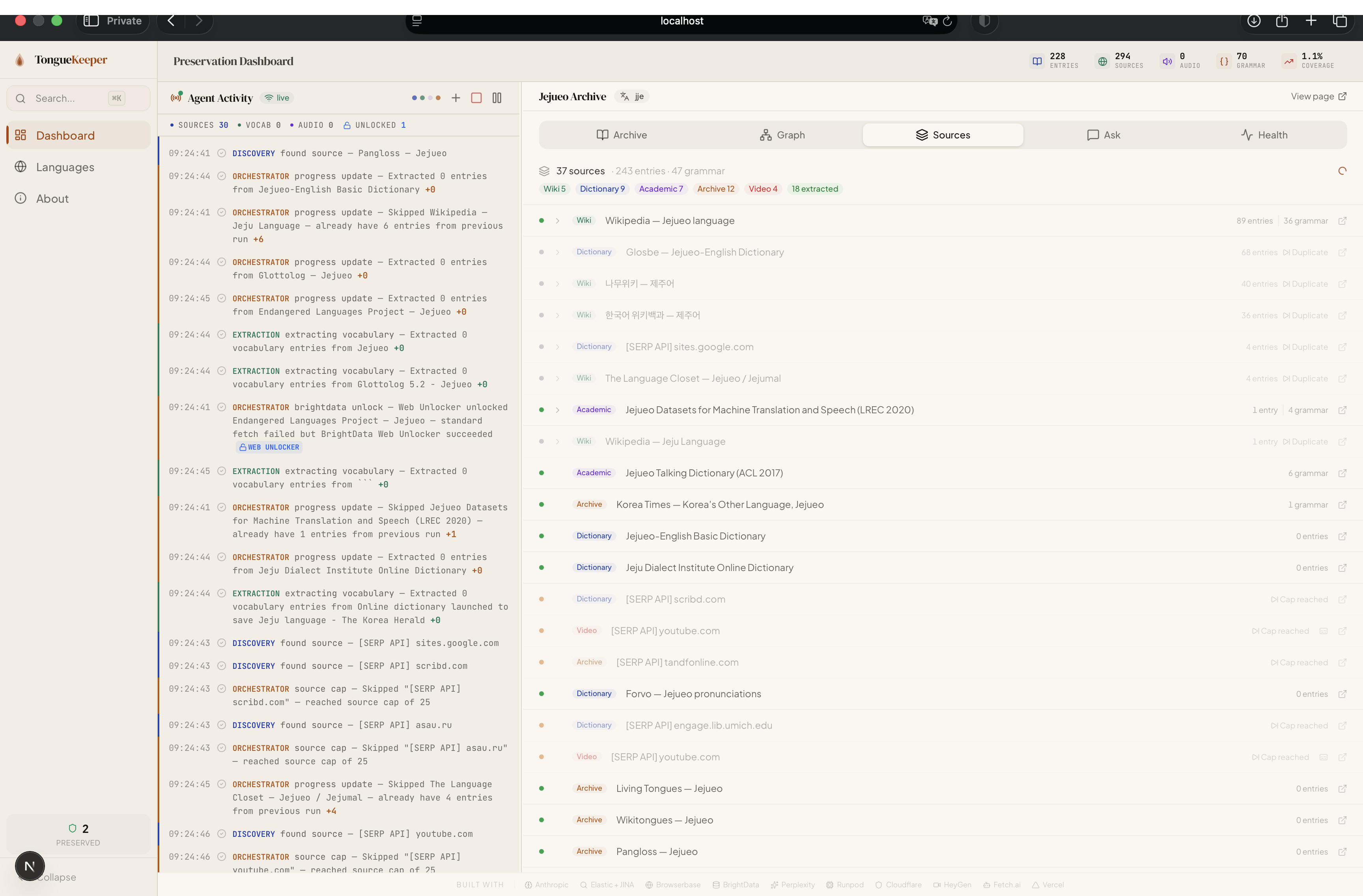Click the plus icon in Agent Activity
Image resolution: width=1363 pixels, height=896 pixels.
coord(455,98)
